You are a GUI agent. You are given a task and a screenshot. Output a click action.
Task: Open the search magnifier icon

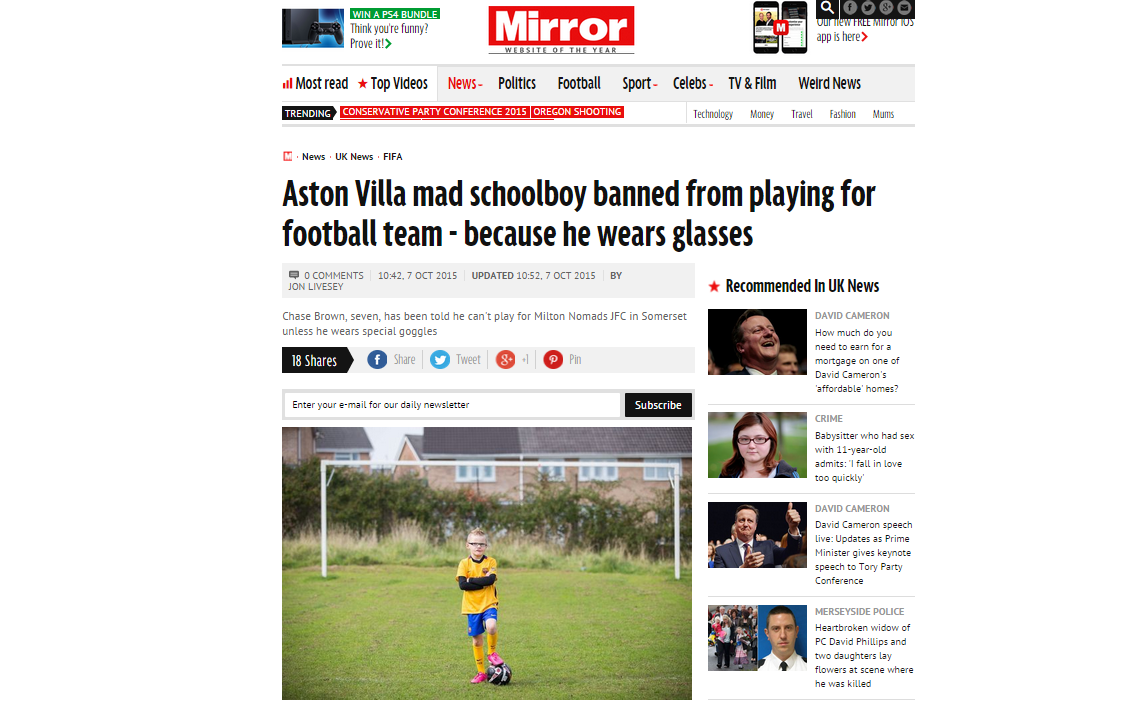(x=827, y=8)
